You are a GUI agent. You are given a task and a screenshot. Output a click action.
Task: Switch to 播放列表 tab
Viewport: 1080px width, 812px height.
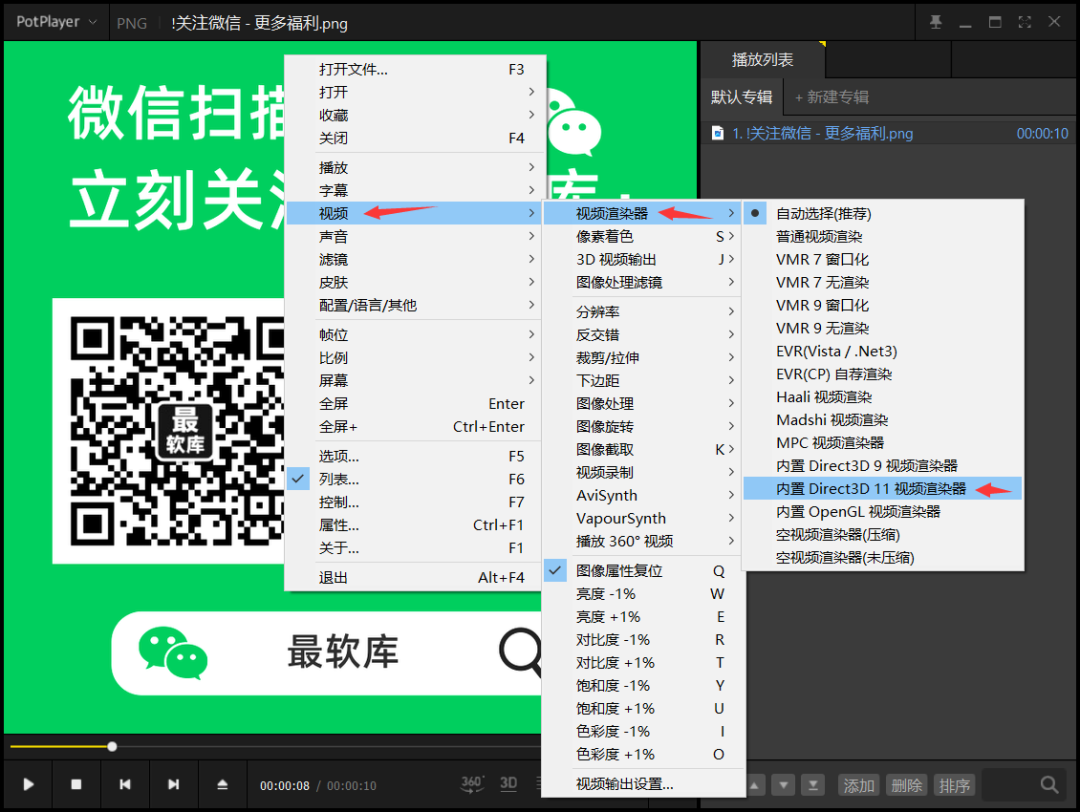tap(762, 60)
